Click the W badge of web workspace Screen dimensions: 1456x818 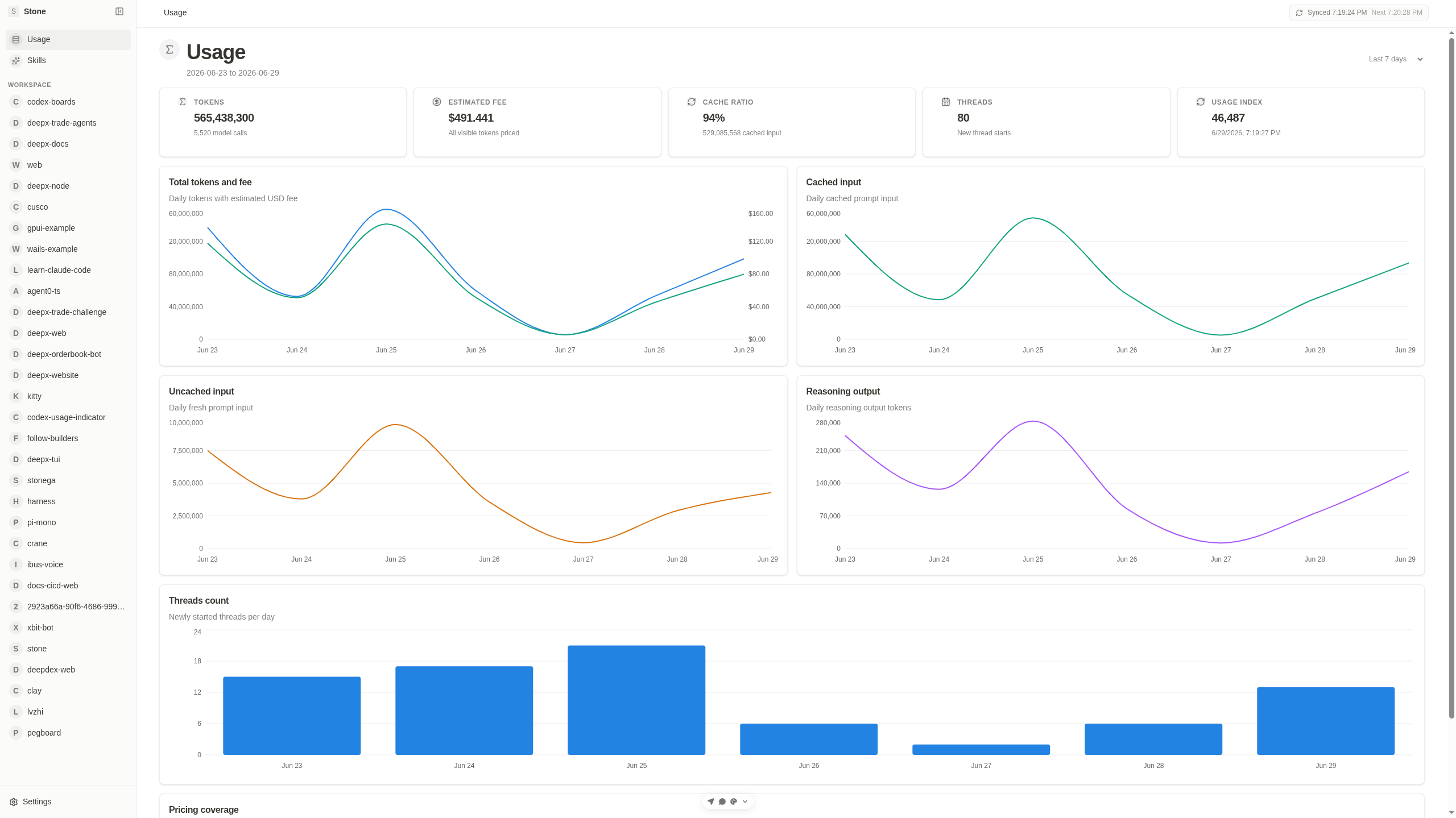(16, 165)
